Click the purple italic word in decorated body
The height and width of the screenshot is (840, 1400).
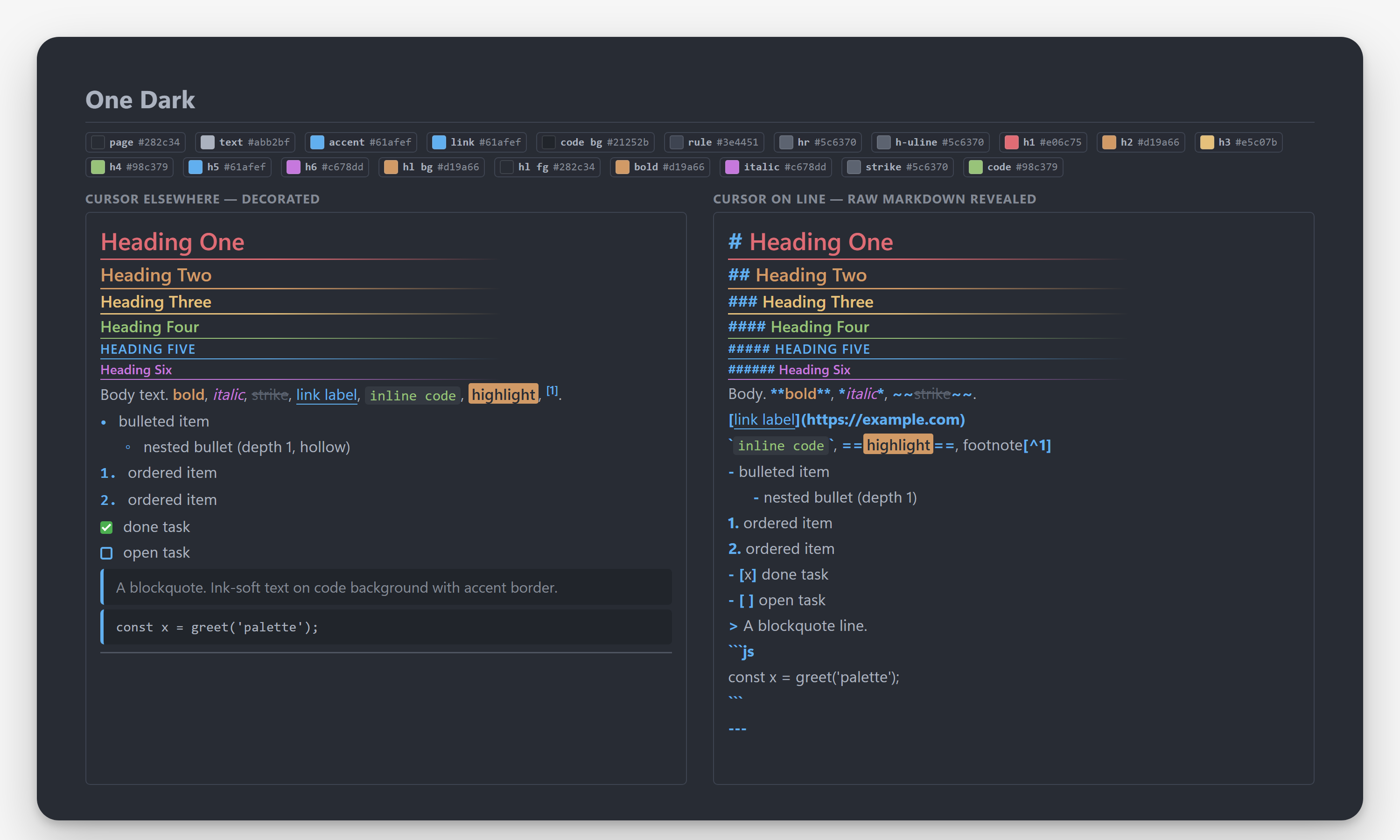point(229,394)
